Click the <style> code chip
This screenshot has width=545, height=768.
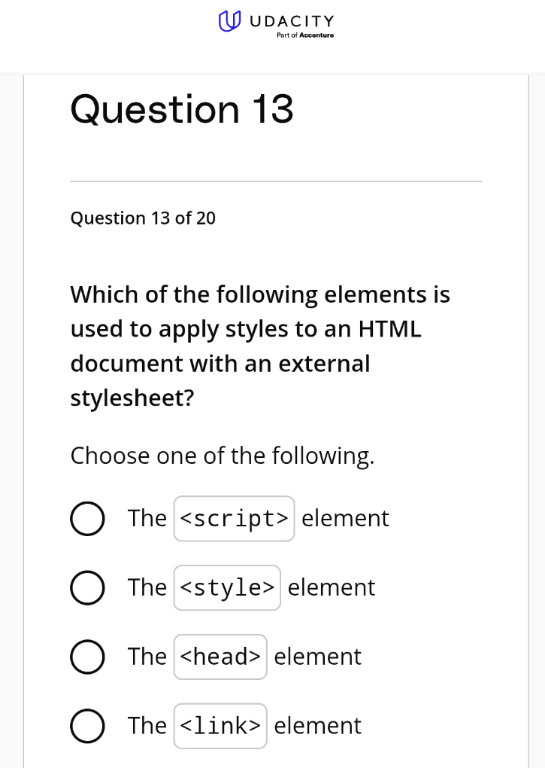(x=227, y=588)
